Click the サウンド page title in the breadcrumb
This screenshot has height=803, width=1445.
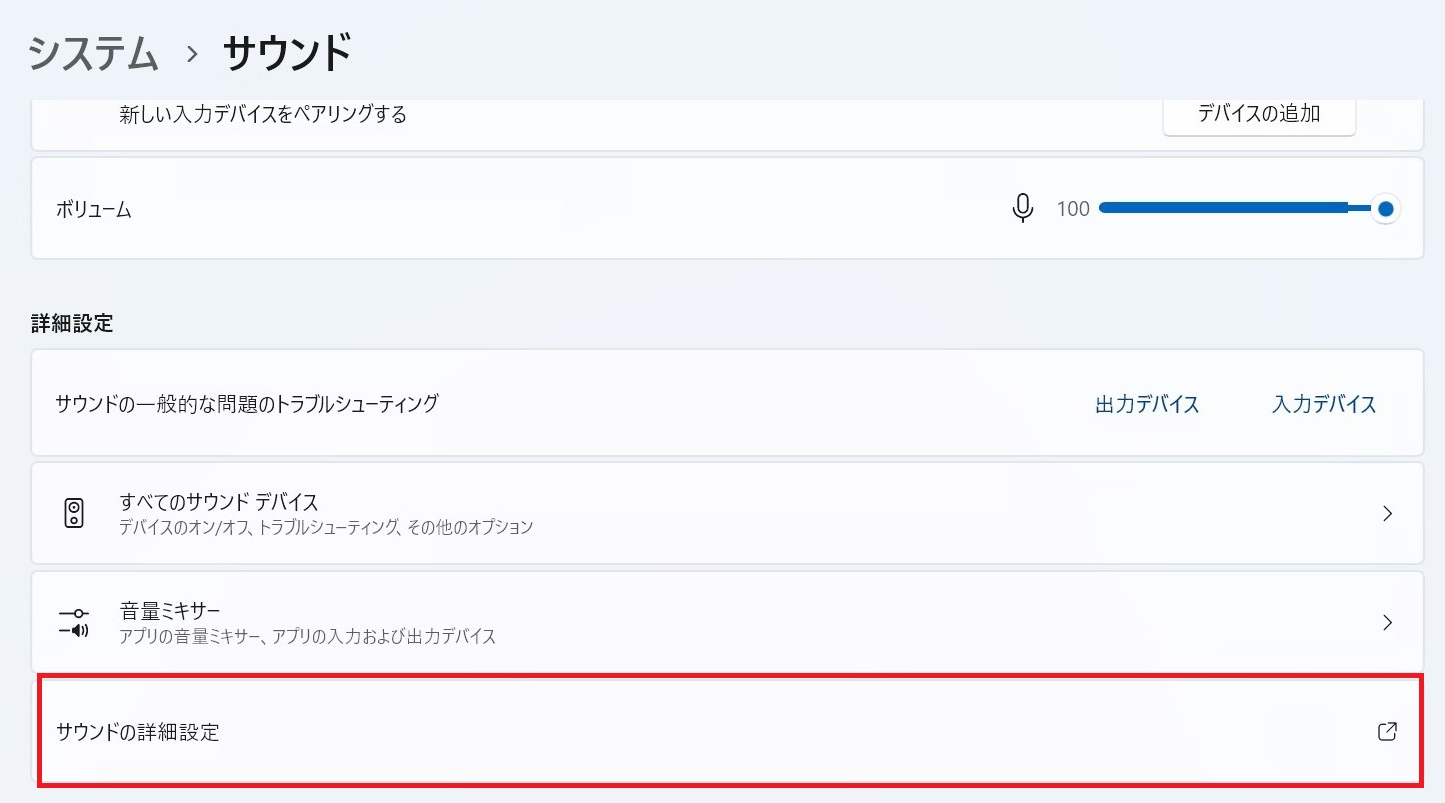coord(287,54)
